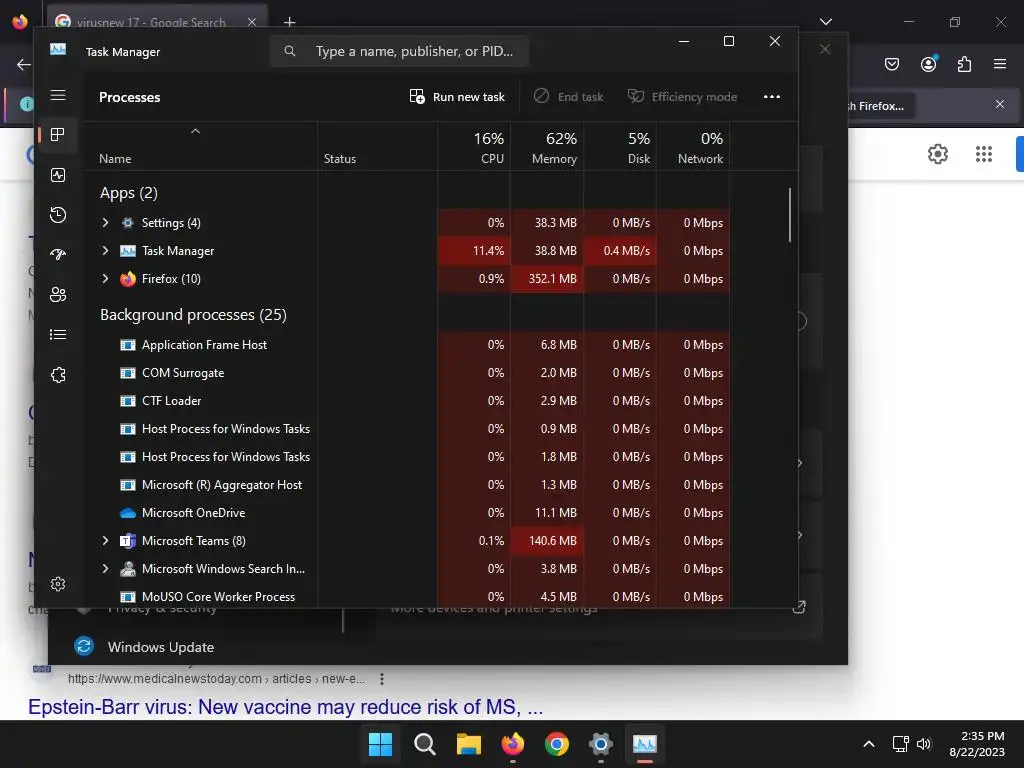1024x768 pixels.
Task: Open the Users page icon in sidebar
Action: click(x=58, y=295)
